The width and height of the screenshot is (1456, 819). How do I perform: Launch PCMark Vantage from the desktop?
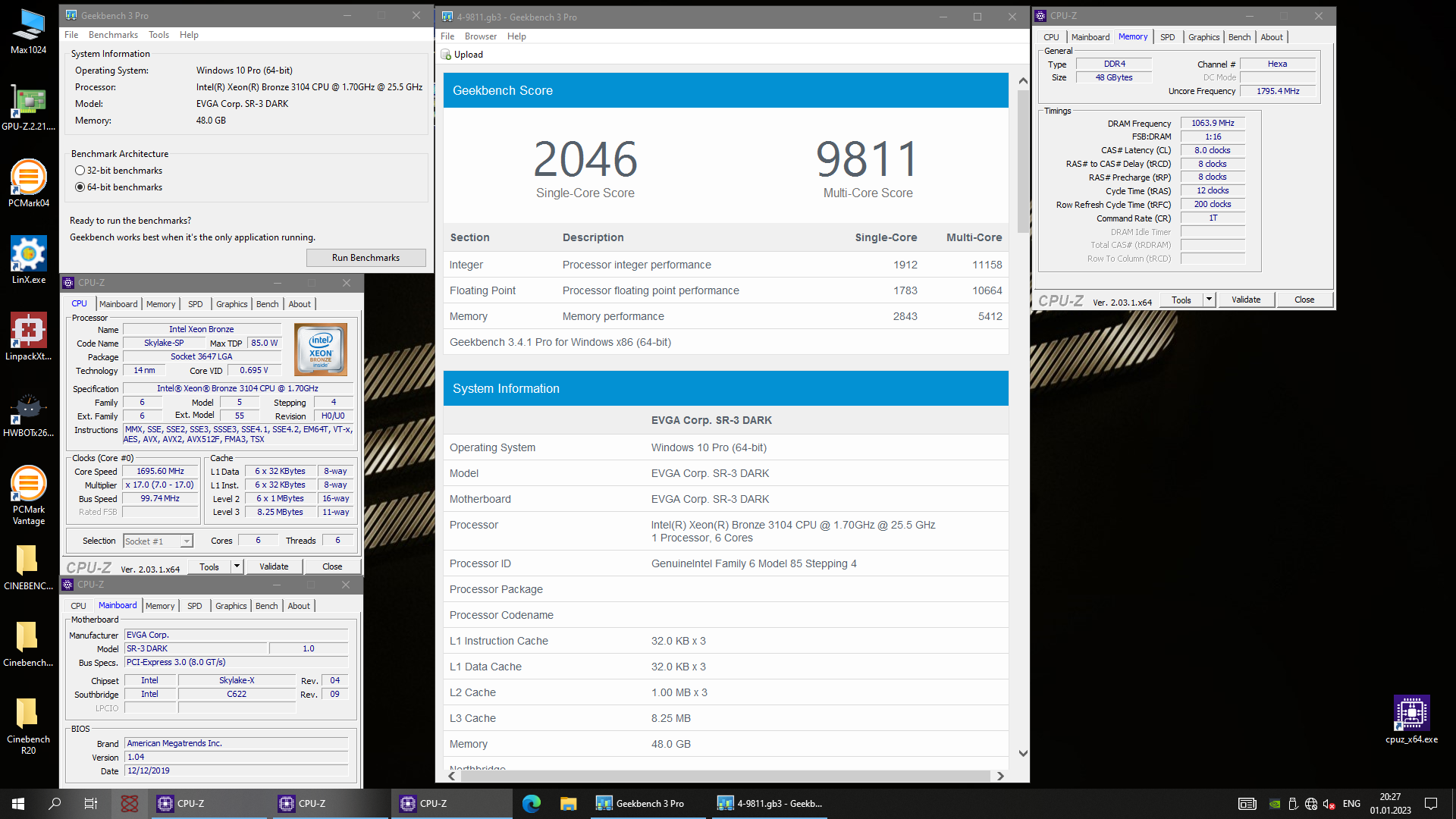coord(28,496)
